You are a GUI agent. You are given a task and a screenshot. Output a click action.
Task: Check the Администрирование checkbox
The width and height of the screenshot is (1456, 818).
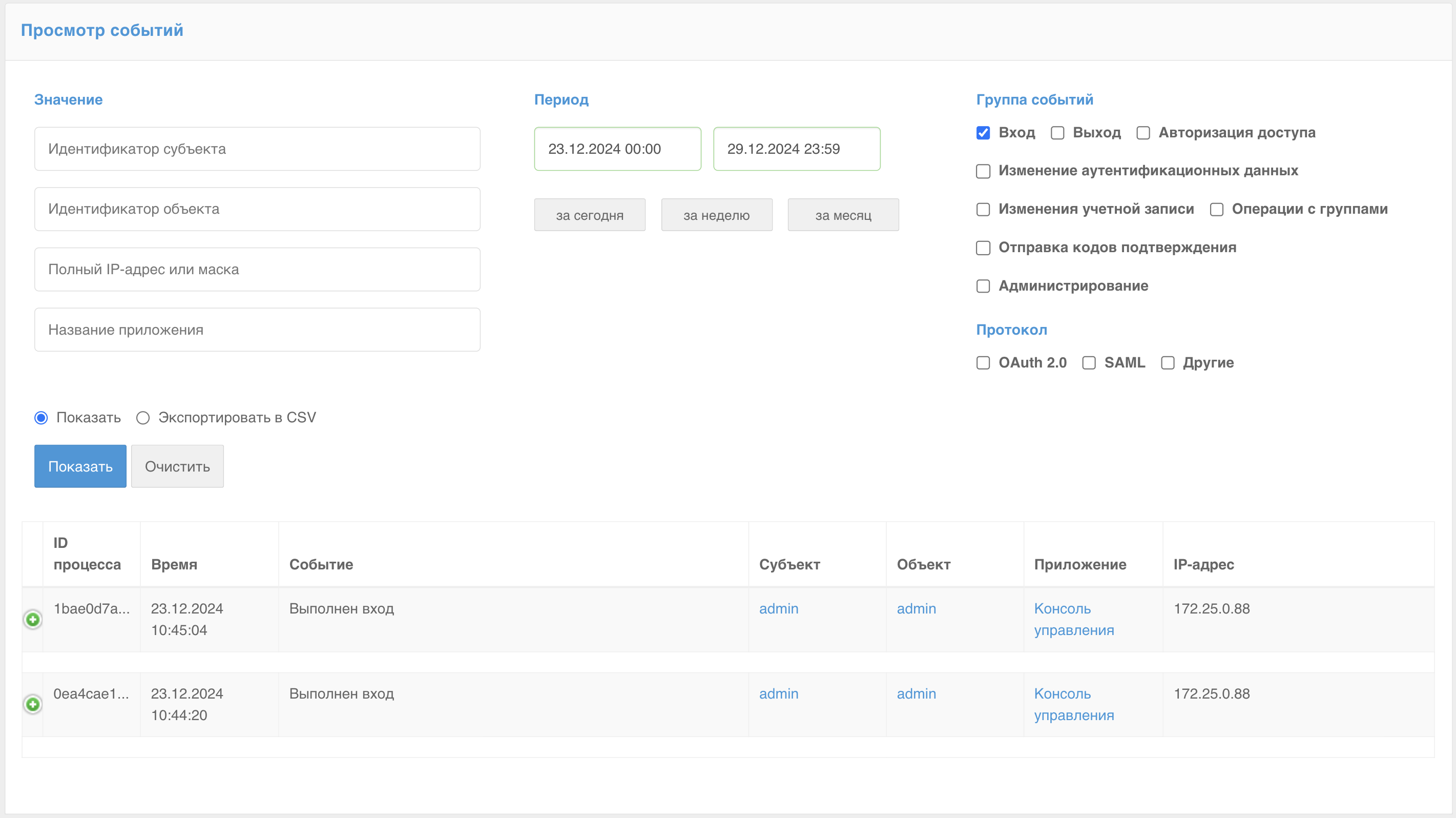(x=983, y=286)
